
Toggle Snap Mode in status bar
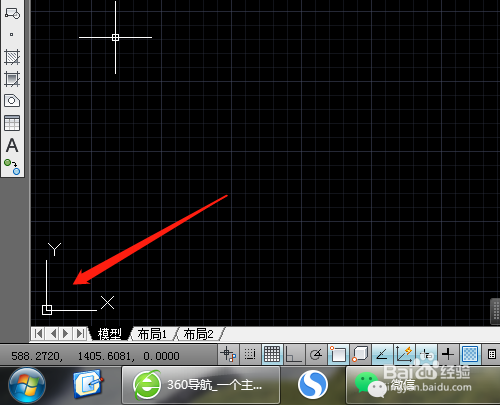[250, 354]
